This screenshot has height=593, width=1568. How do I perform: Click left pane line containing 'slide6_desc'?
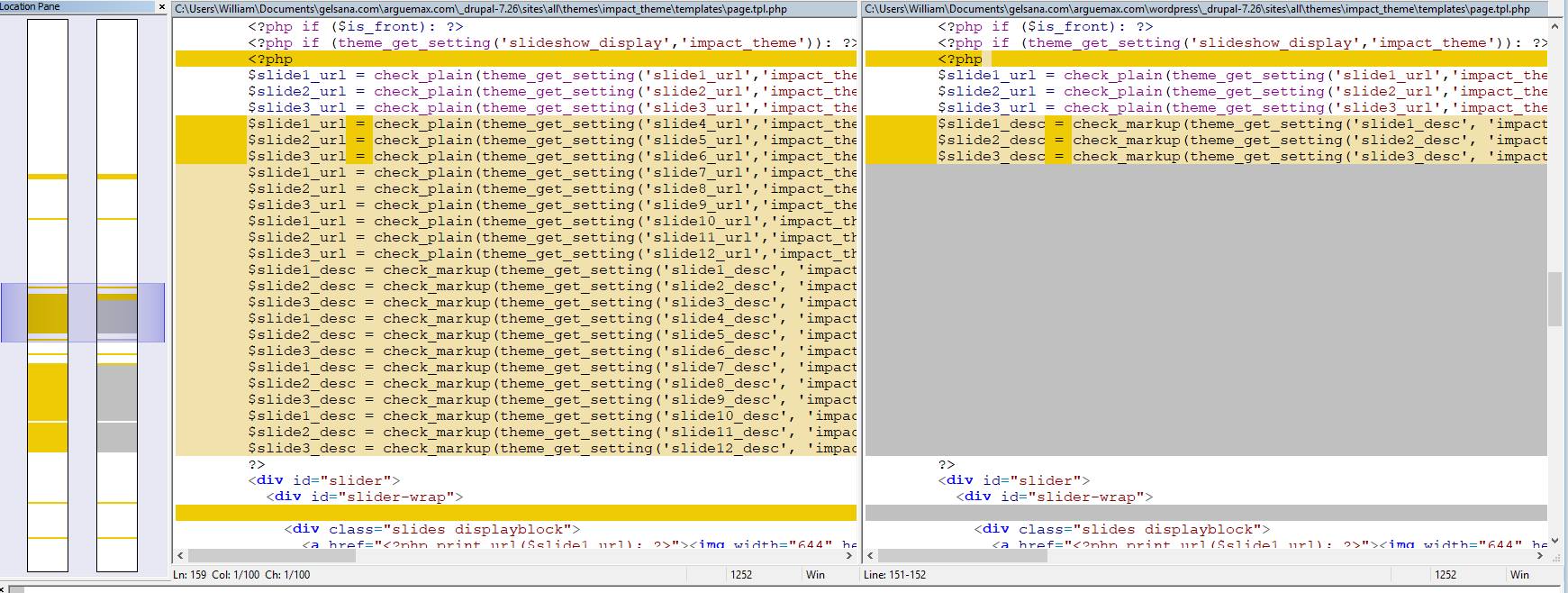(x=516, y=351)
